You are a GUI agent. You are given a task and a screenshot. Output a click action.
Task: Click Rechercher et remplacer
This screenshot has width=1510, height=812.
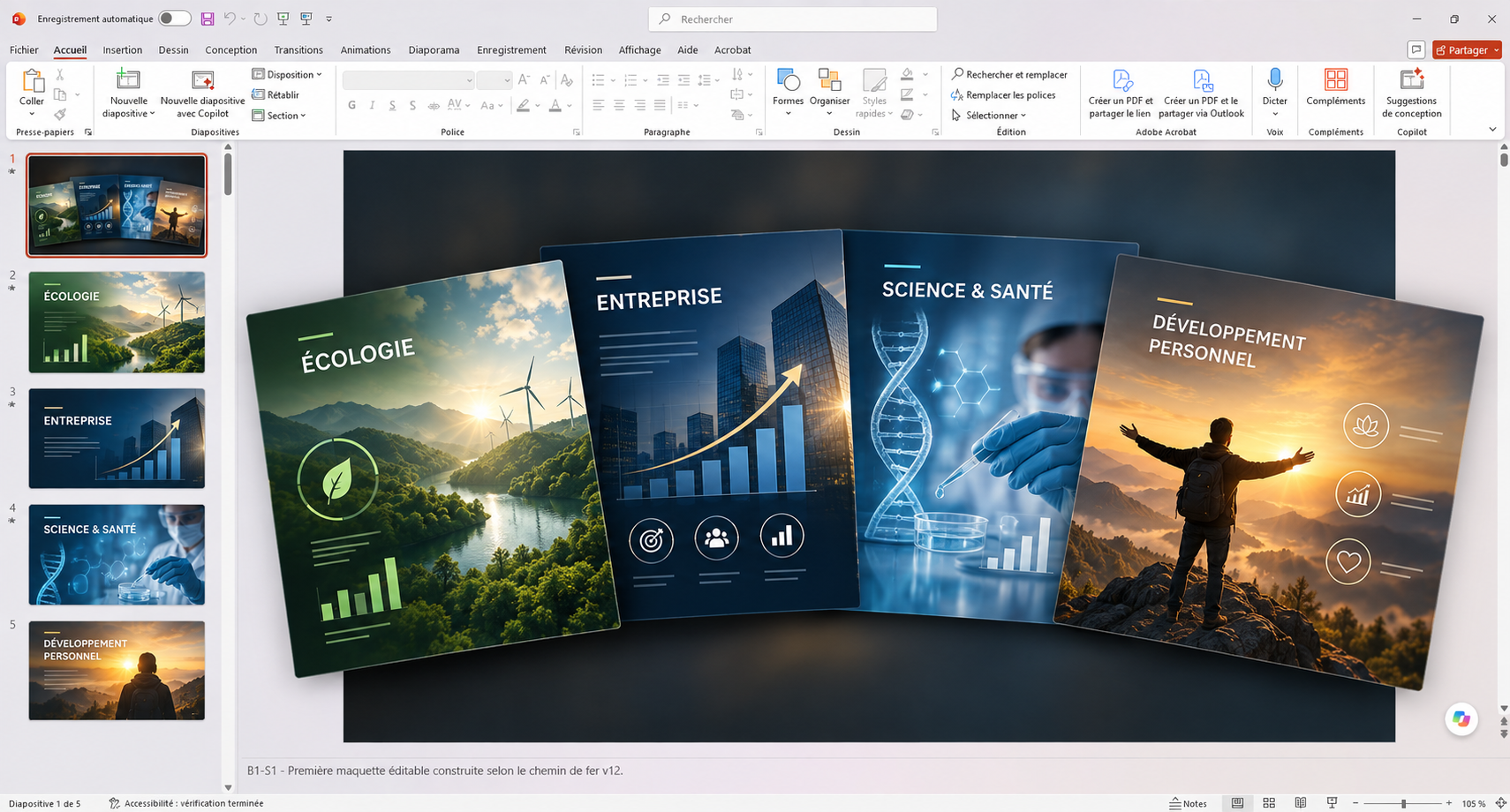pos(1009,74)
